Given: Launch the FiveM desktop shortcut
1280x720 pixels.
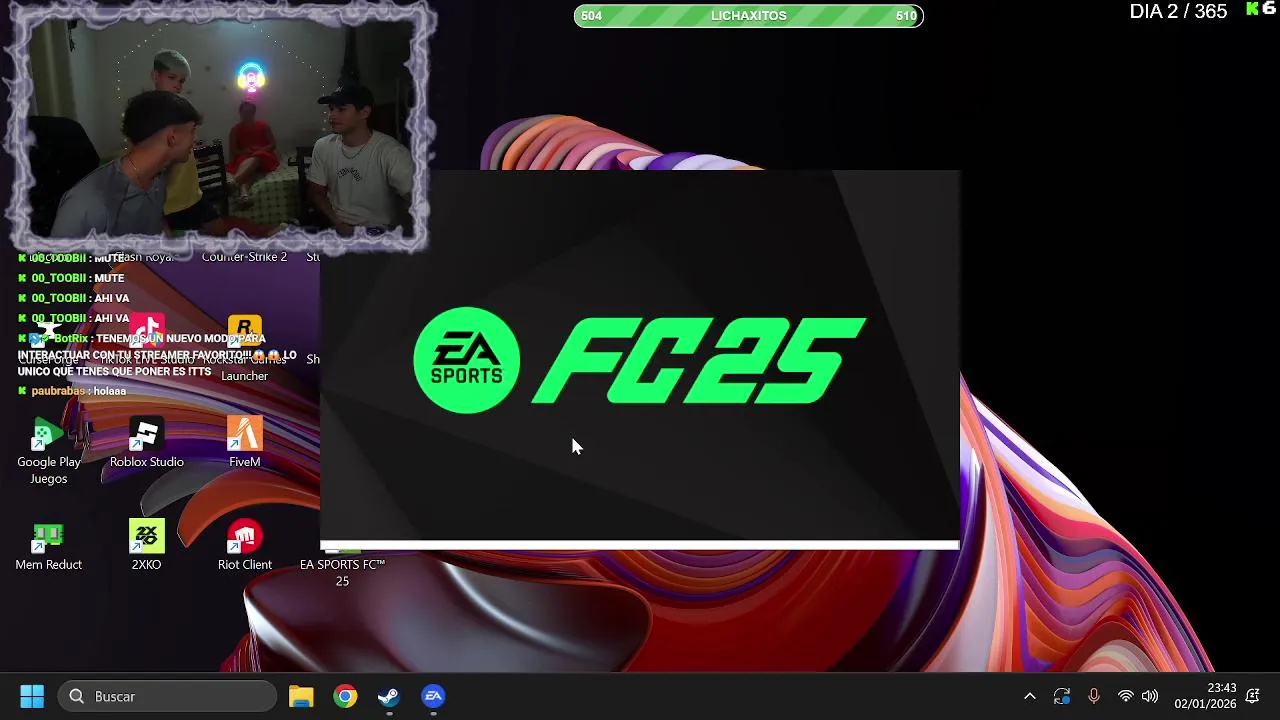Looking at the screenshot, I should tap(244, 444).
